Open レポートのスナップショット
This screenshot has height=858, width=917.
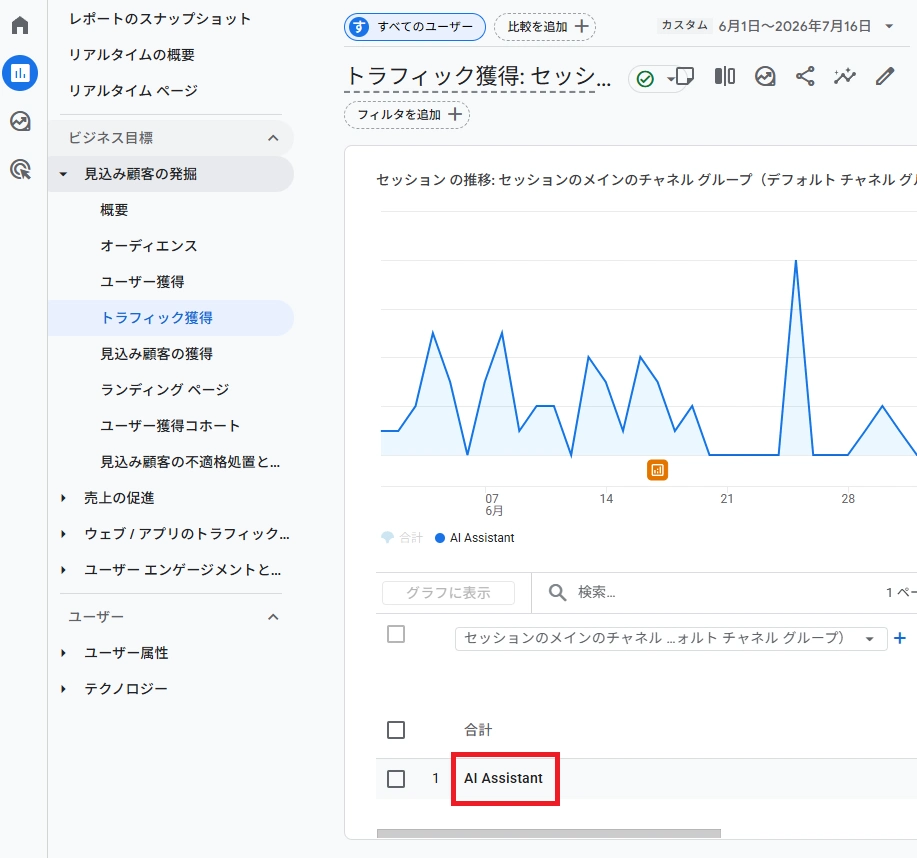click(x=160, y=19)
